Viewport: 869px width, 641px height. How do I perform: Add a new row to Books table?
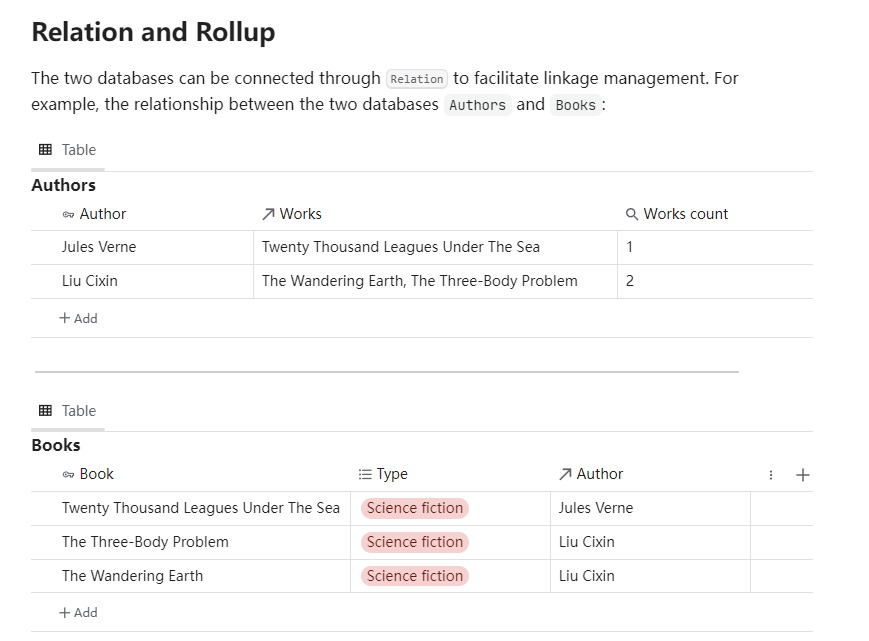[x=78, y=612]
